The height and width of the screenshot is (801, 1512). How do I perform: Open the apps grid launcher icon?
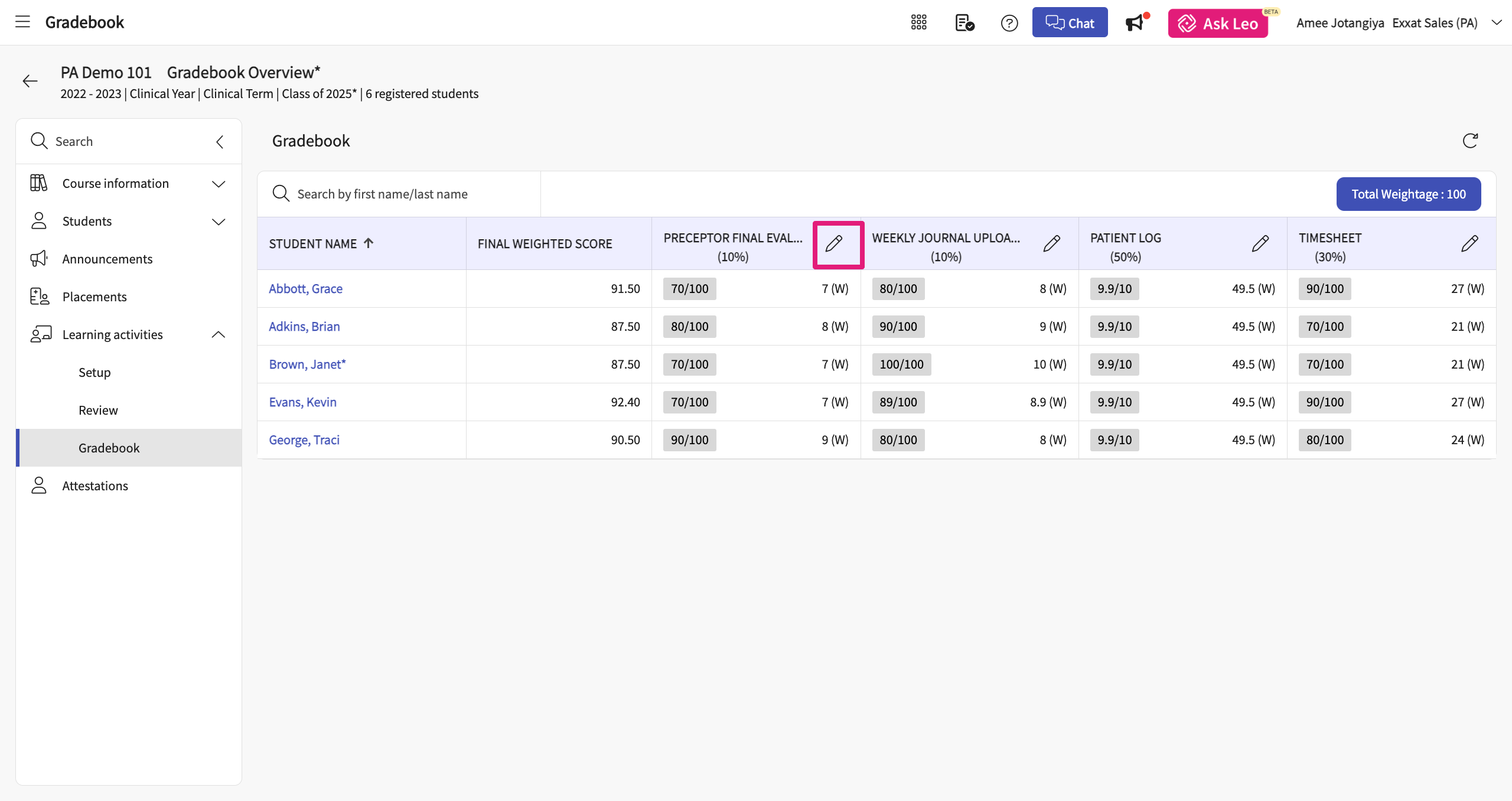(x=918, y=22)
